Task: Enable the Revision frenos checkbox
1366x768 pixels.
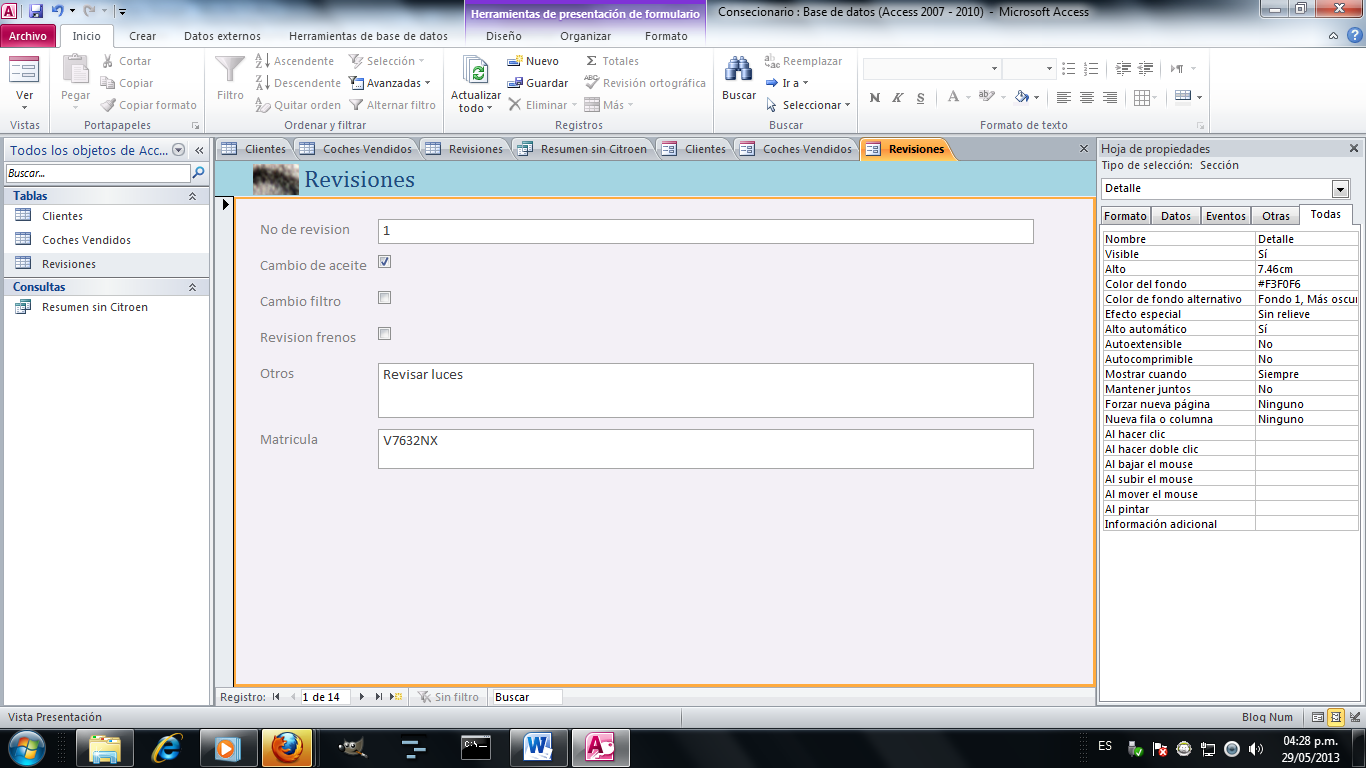Action: [384, 333]
